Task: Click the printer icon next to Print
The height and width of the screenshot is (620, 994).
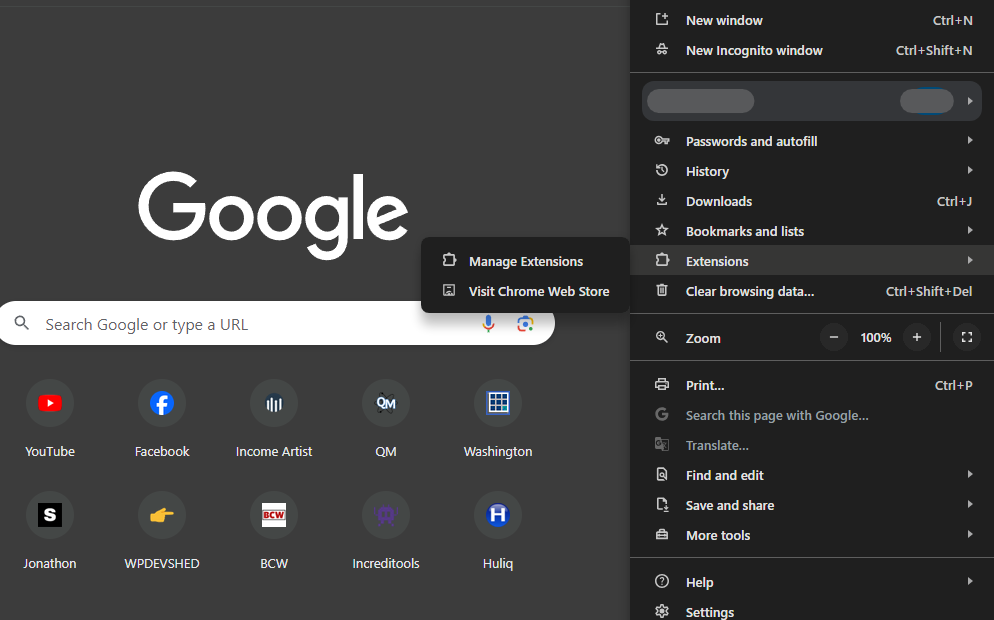Action: [662, 384]
